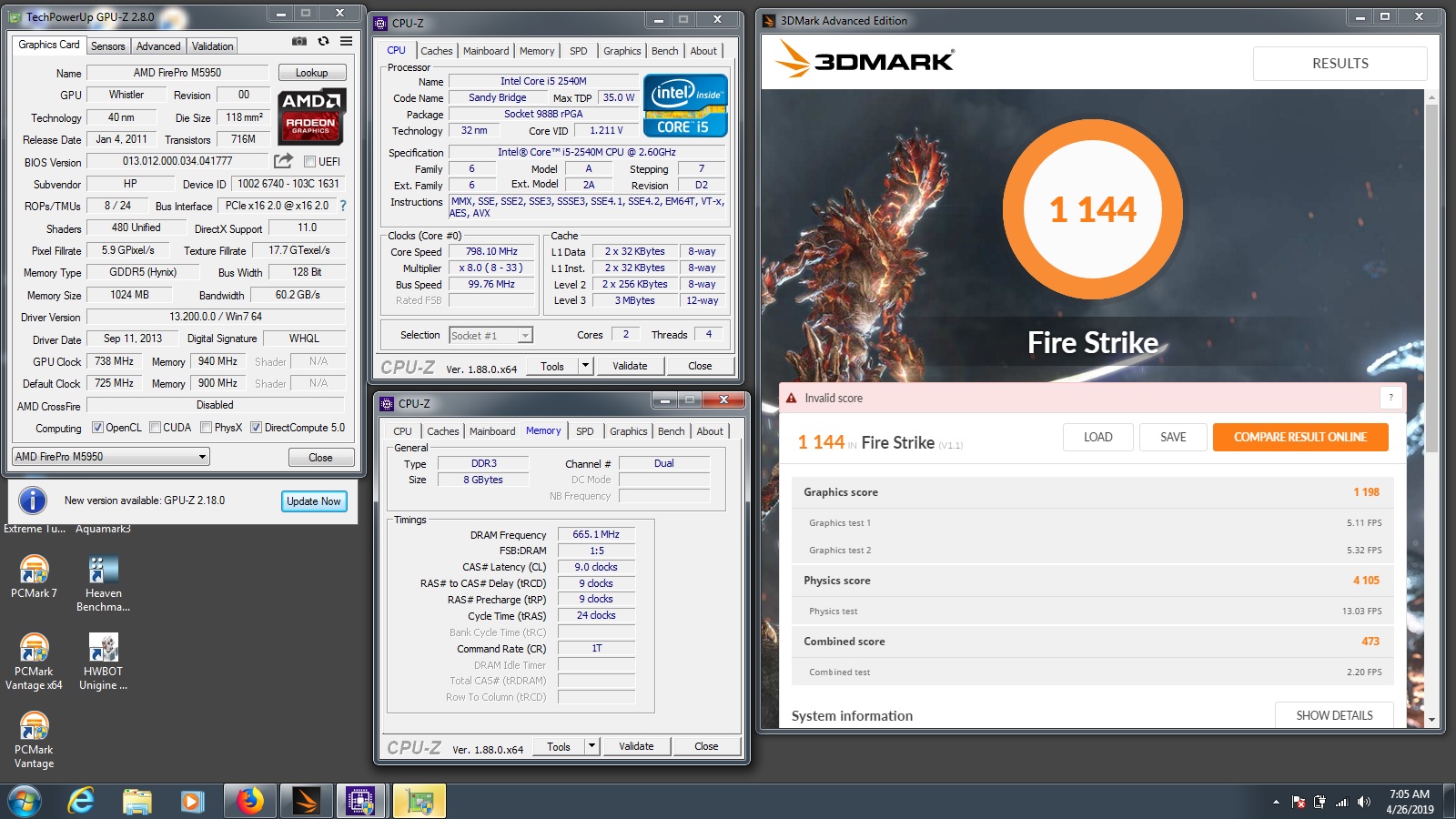Click the GPU-Z screenshot camera icon
The image size is (1456, 819).
[x=298, y=41]
